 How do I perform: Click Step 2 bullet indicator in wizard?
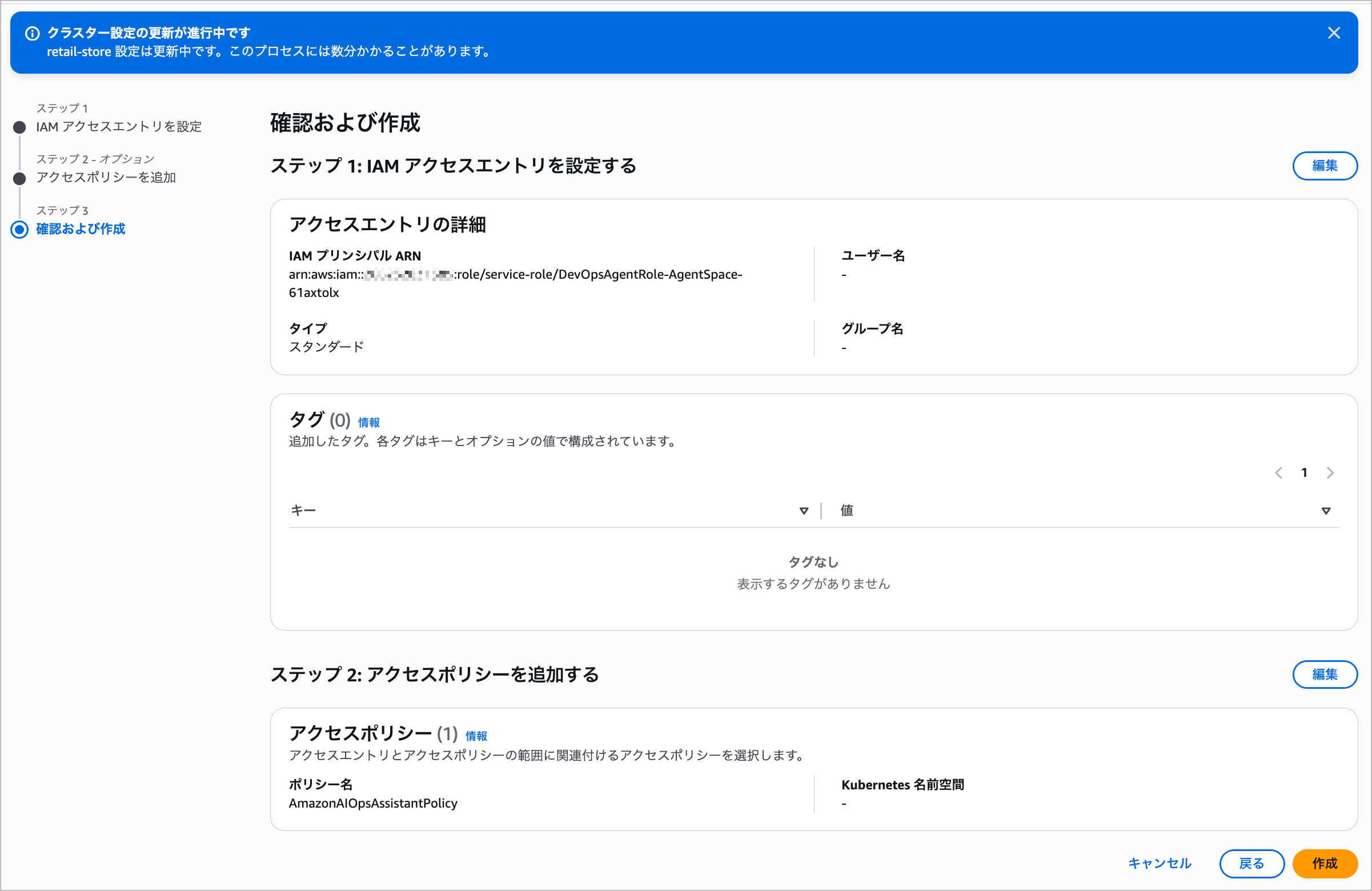tap(19, 178)
